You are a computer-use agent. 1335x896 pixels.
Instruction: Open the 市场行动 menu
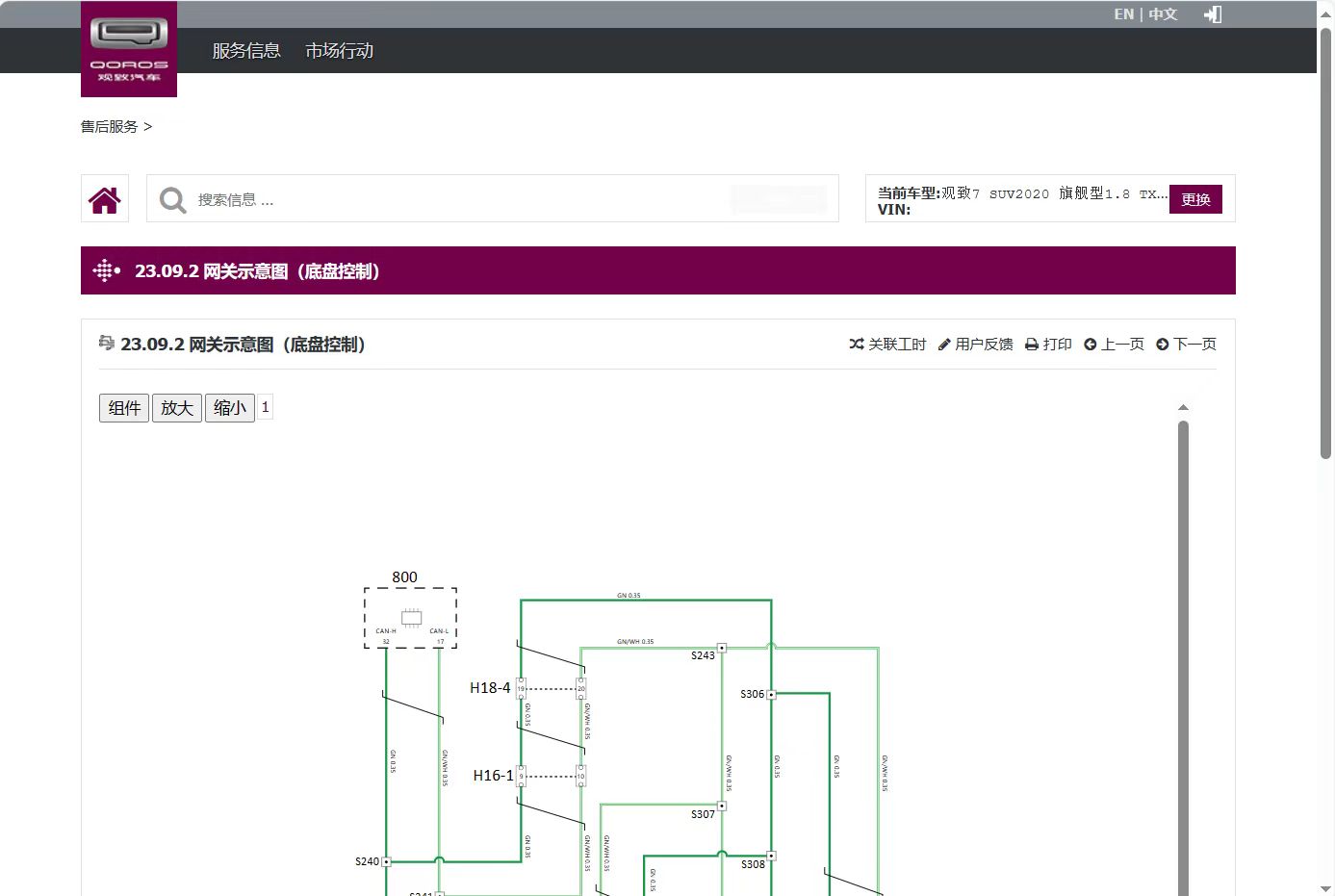click(339, 51)
